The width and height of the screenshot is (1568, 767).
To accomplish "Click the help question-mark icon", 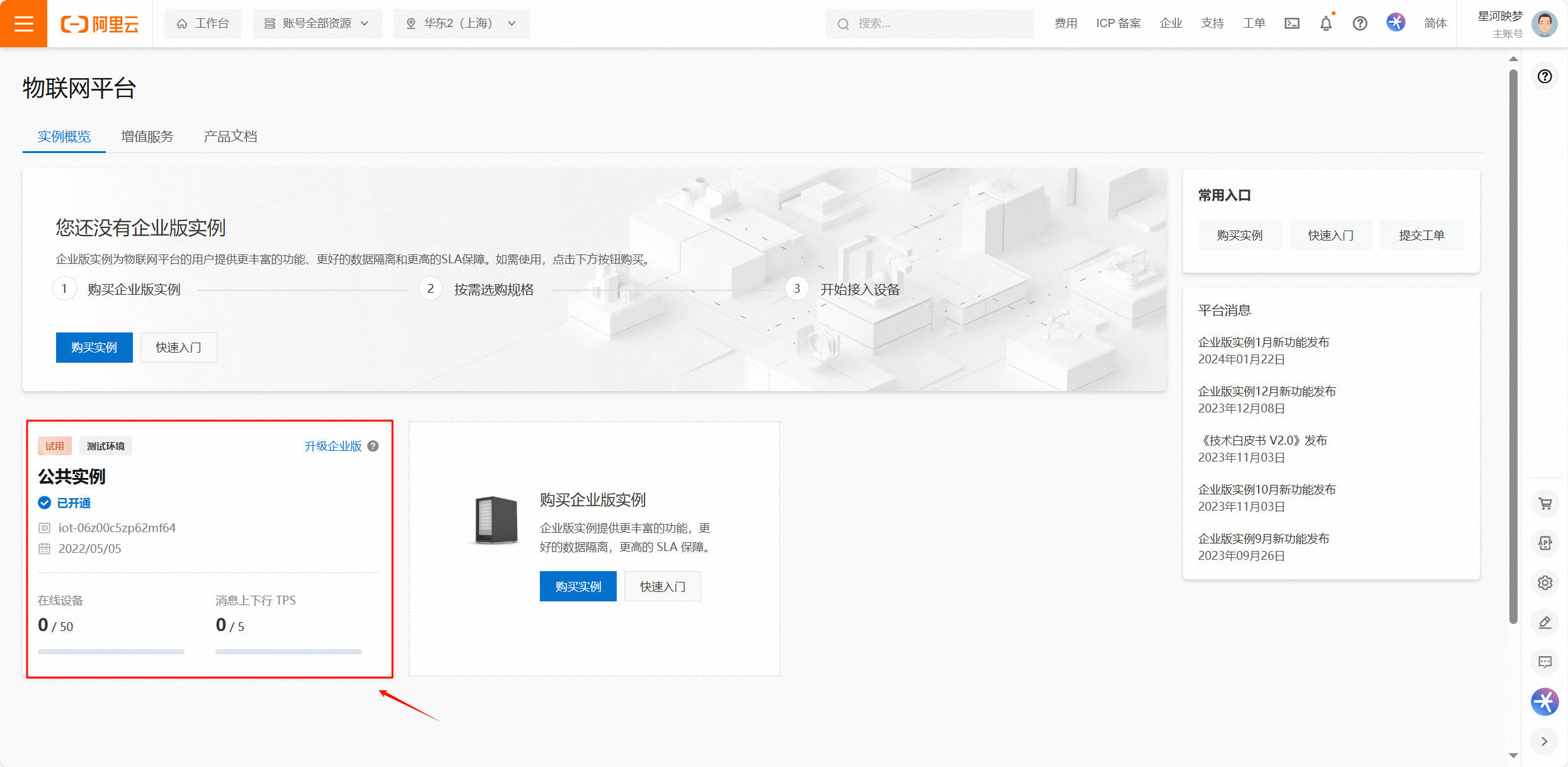I will 1360,23.
